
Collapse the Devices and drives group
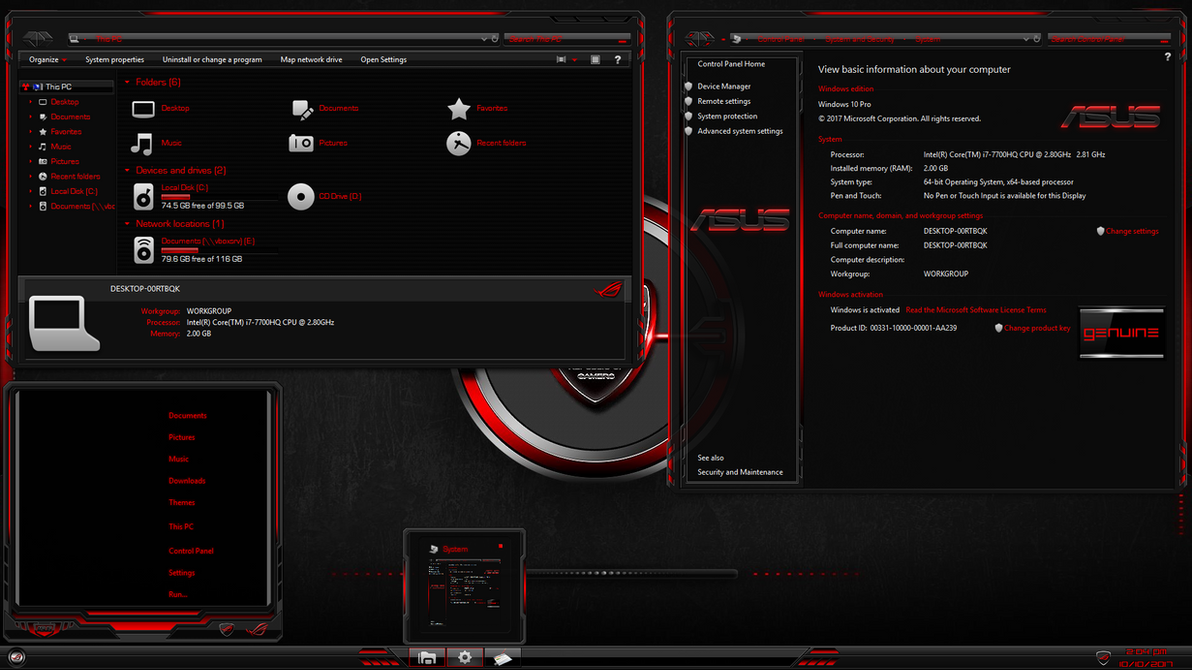127,171
